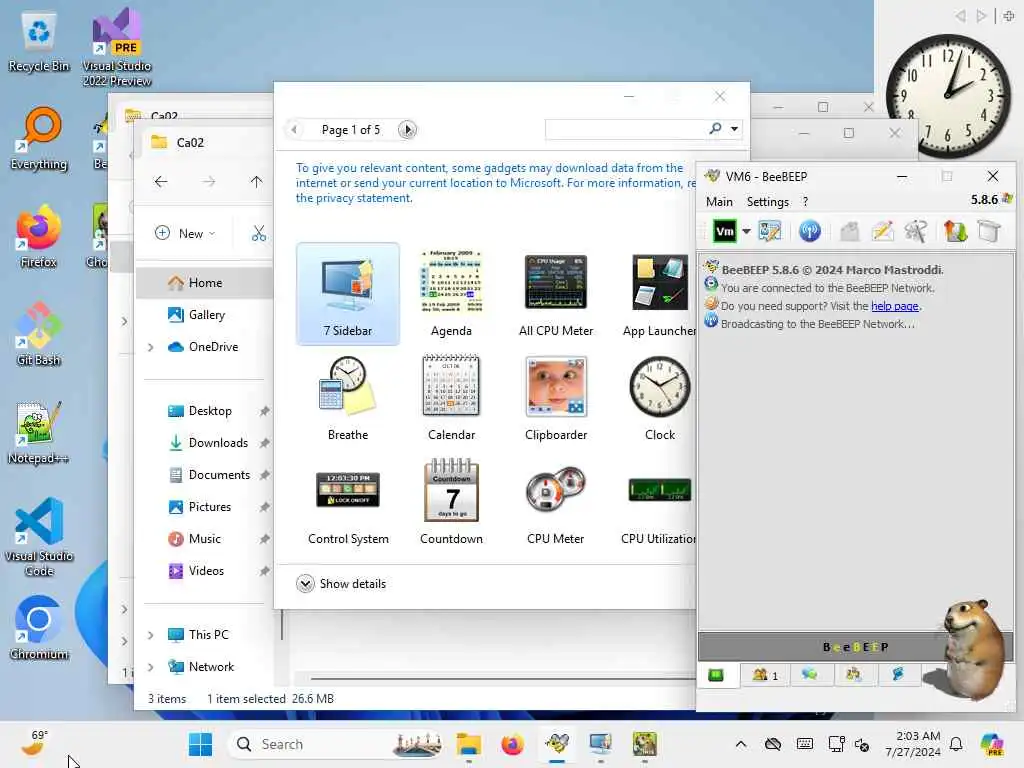Screen dimensions: 1024x768
Task: Select the App Launcher gadget
Action: pyautogui.click(x=660, y=293)
